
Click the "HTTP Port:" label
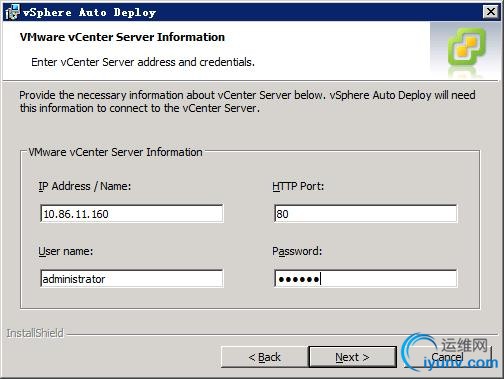pos(298,186)
